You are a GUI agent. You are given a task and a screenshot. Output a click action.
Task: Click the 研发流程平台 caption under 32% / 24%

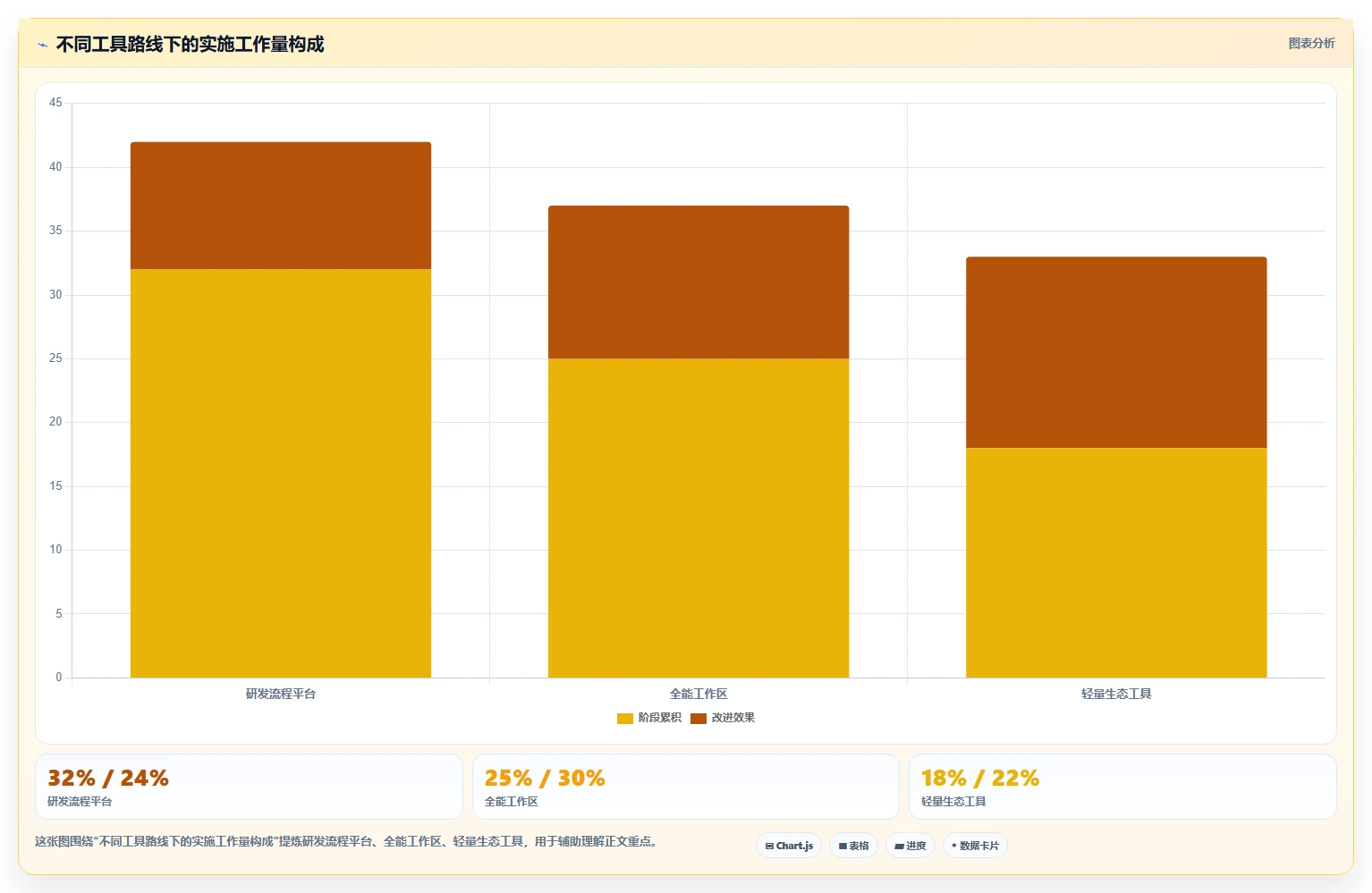[80, 802]
